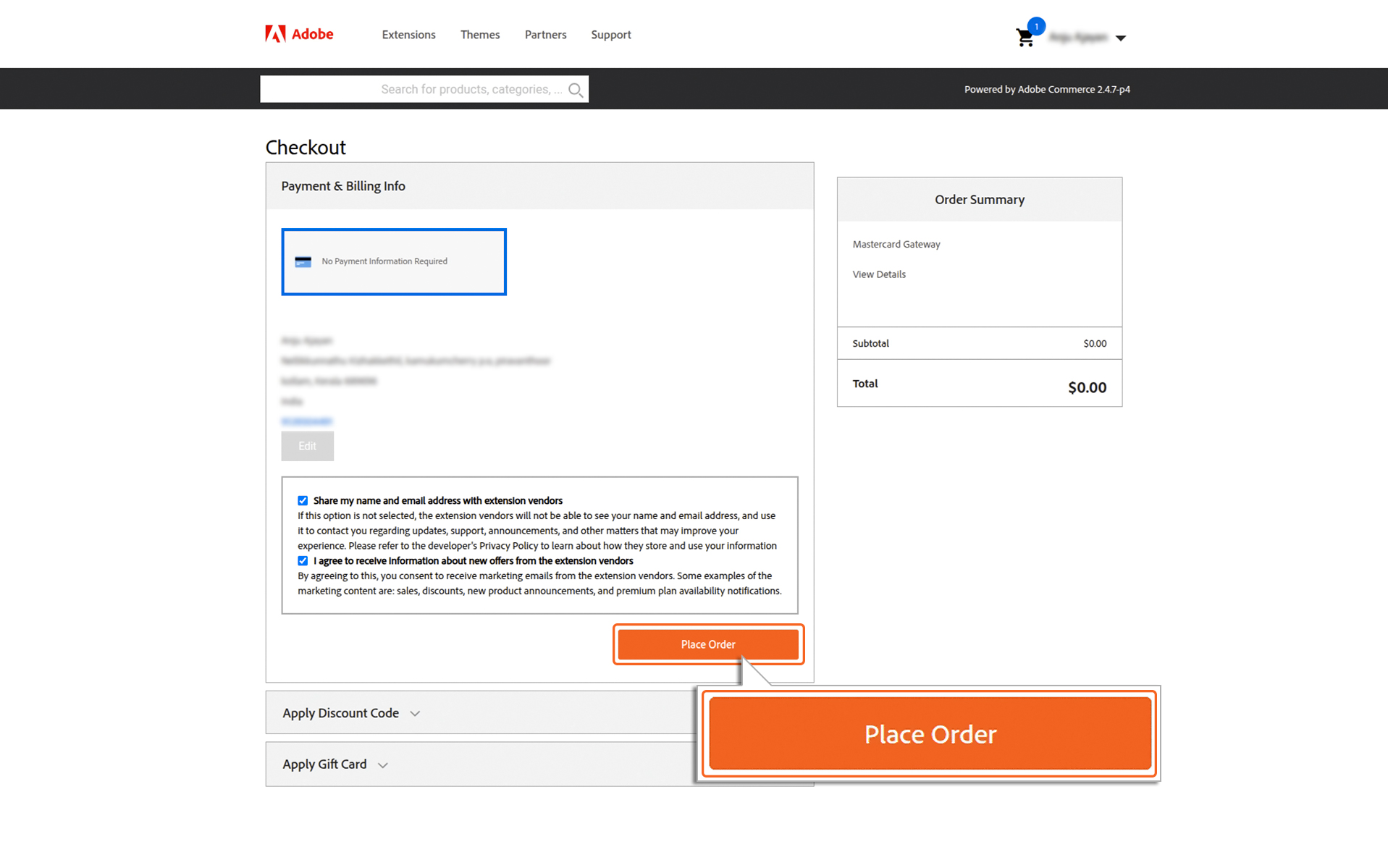Open the Themes menu
This screenshot has width=1388, height=868.
(480, 35)
